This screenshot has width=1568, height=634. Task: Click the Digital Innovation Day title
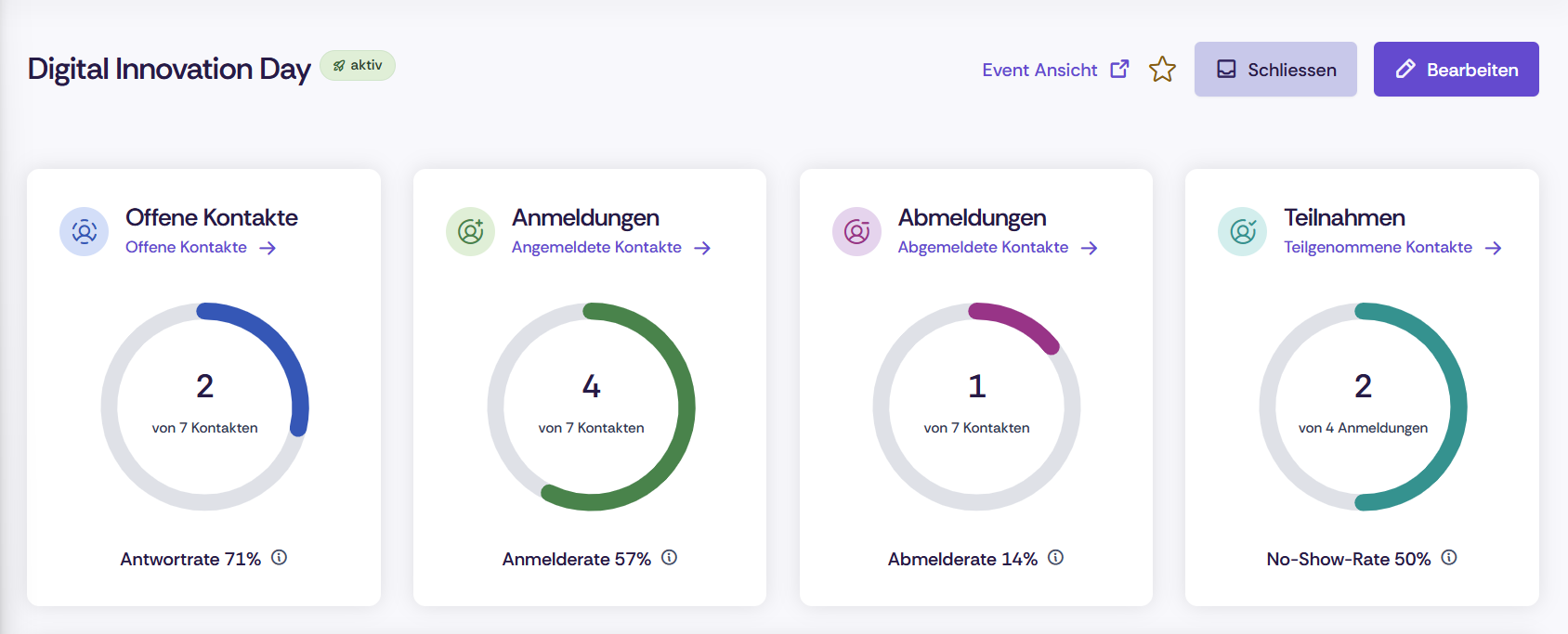click(x=169, y=68)
